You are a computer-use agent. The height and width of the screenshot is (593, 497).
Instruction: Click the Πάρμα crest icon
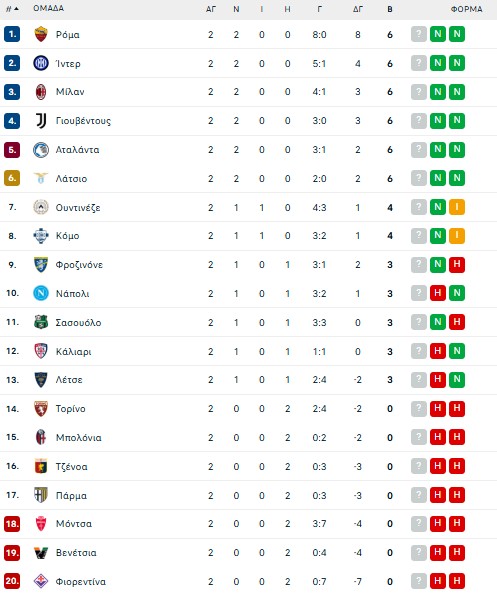pos(41,495)
